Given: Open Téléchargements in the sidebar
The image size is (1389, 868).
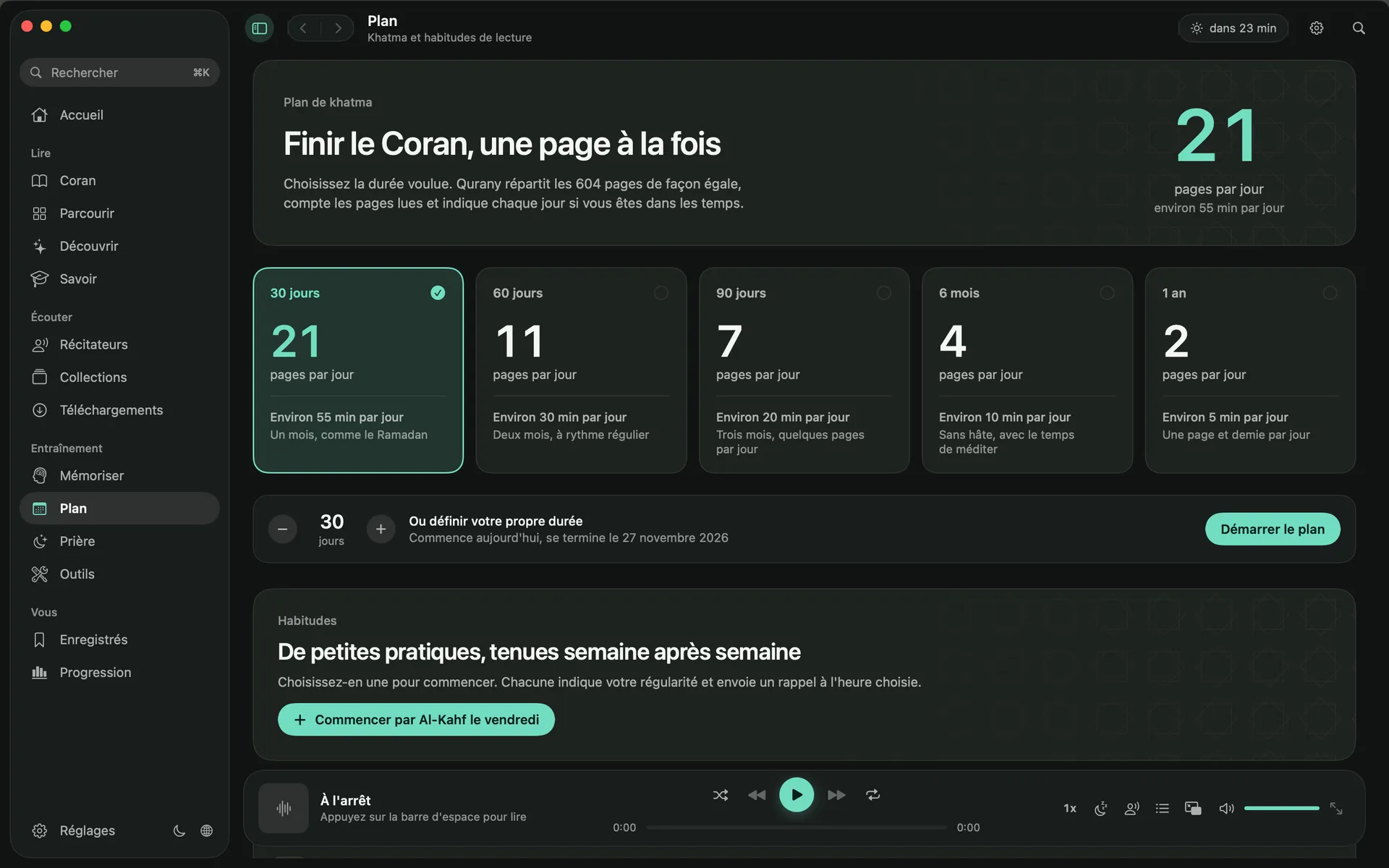Looking at the screenshot, I should pyautogui.click(x=119, y=410).
